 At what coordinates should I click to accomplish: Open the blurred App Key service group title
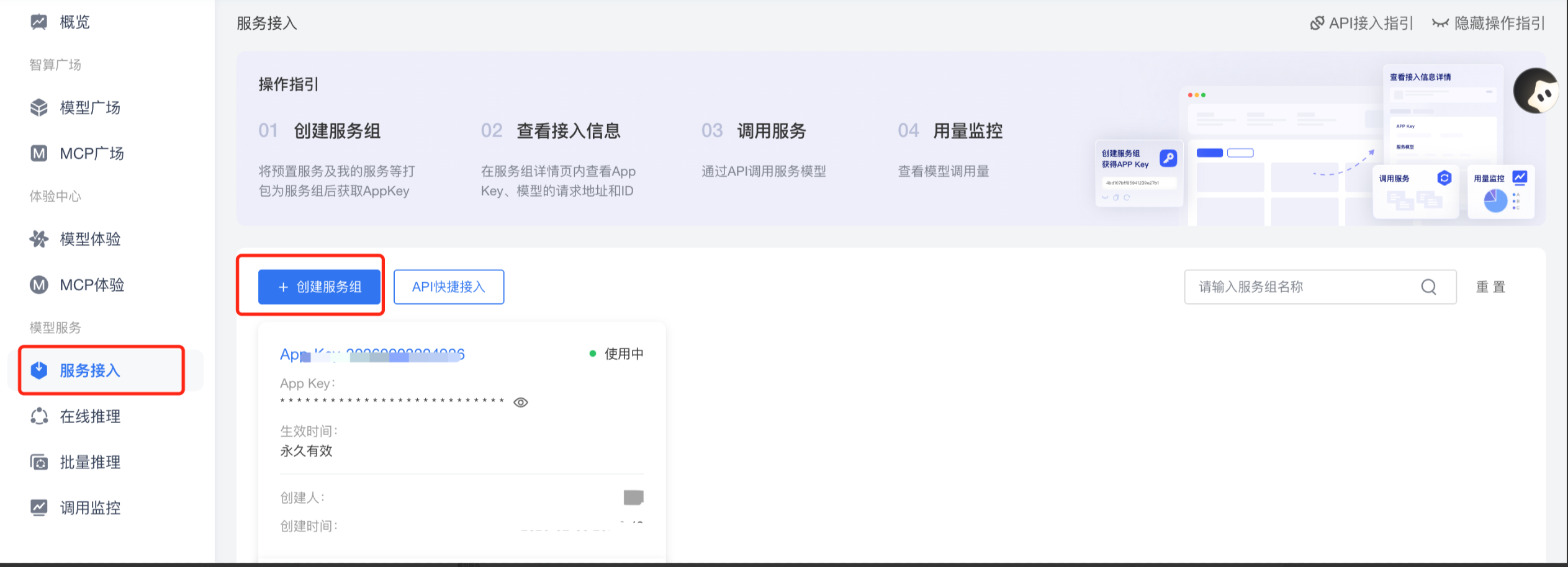(372, 354)
